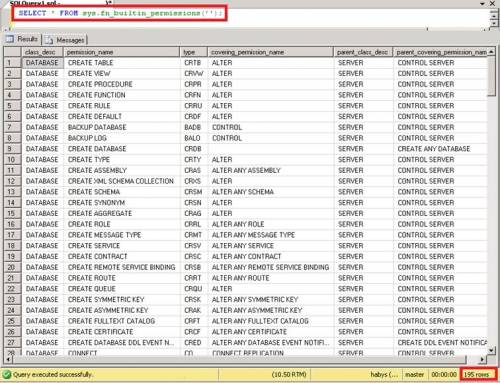
Task: Select the ALTER ANY ROLE cell
Action: point(270,224)
